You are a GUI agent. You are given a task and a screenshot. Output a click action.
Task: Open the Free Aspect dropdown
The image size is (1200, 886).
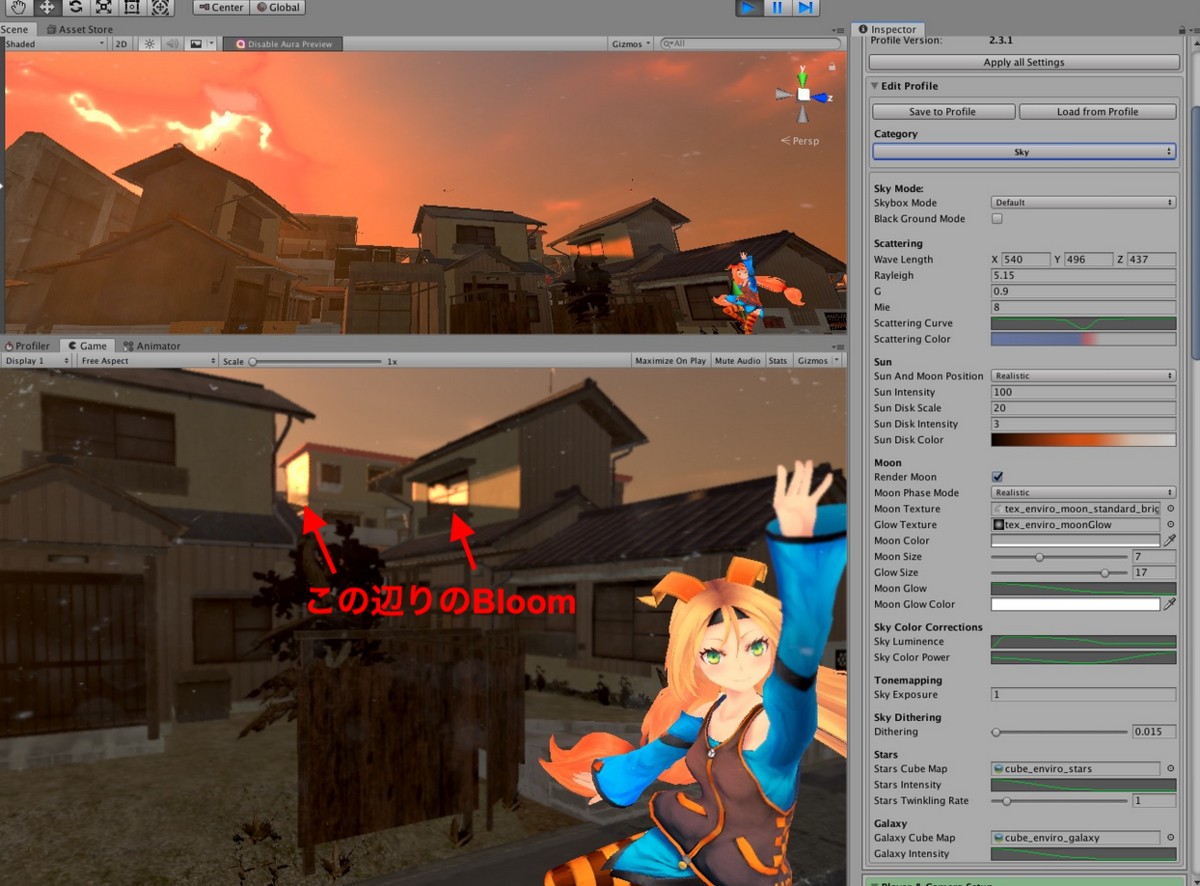147,361
